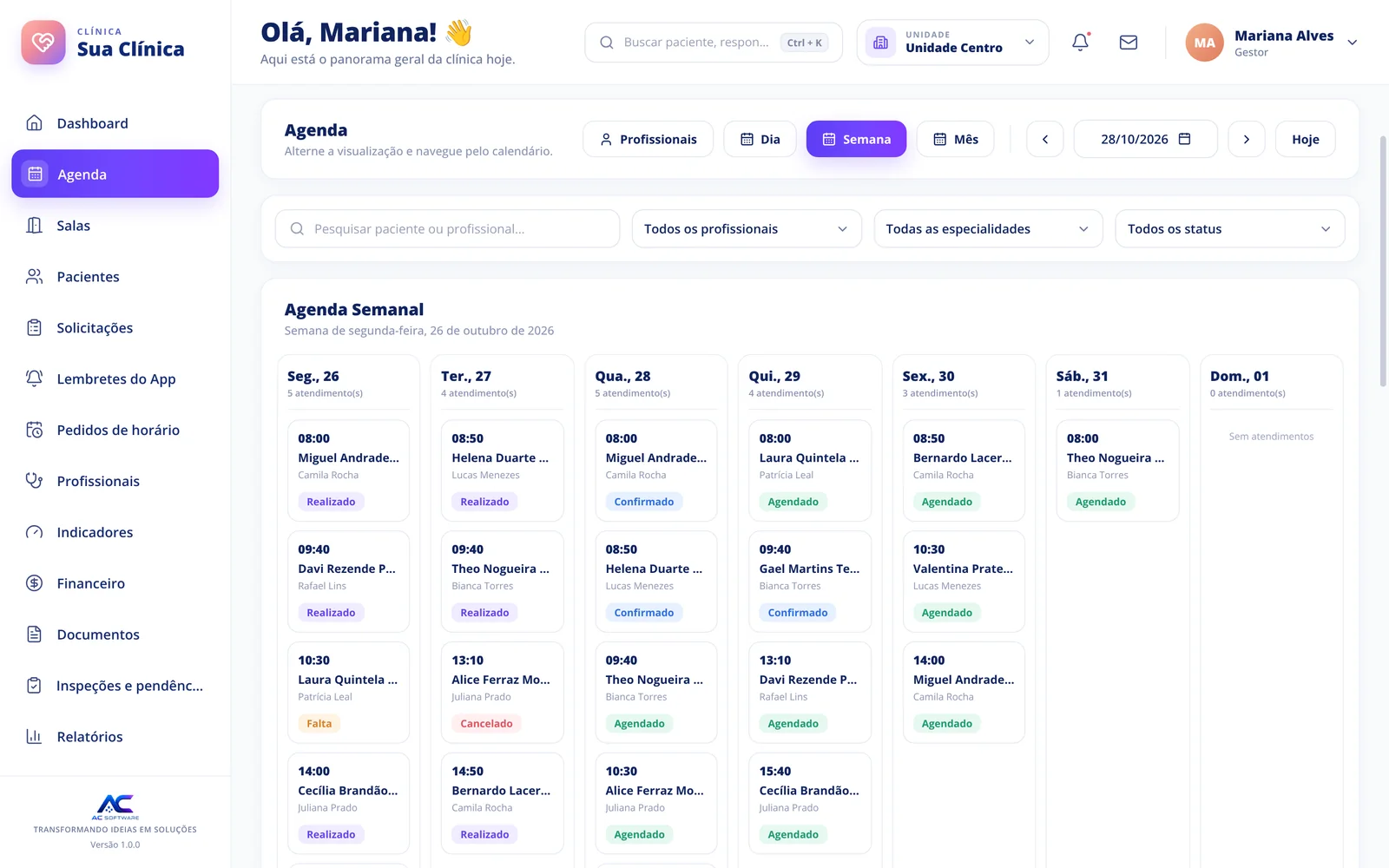
Task: Click the Sua Clínica heart logo
Action: pos(43,43)
